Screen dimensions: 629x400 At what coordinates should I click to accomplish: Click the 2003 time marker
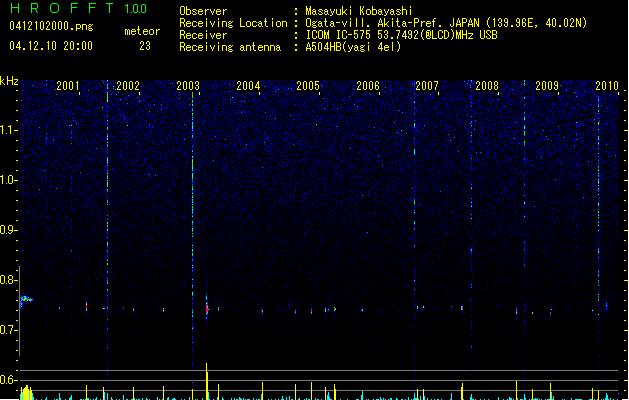tap(188, 85)
